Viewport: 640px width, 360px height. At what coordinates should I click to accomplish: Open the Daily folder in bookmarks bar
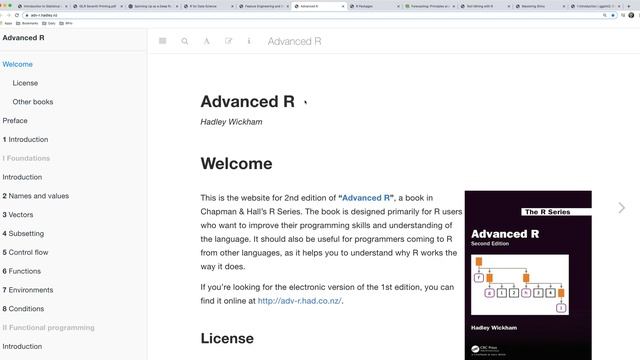[x=49, y=23]
